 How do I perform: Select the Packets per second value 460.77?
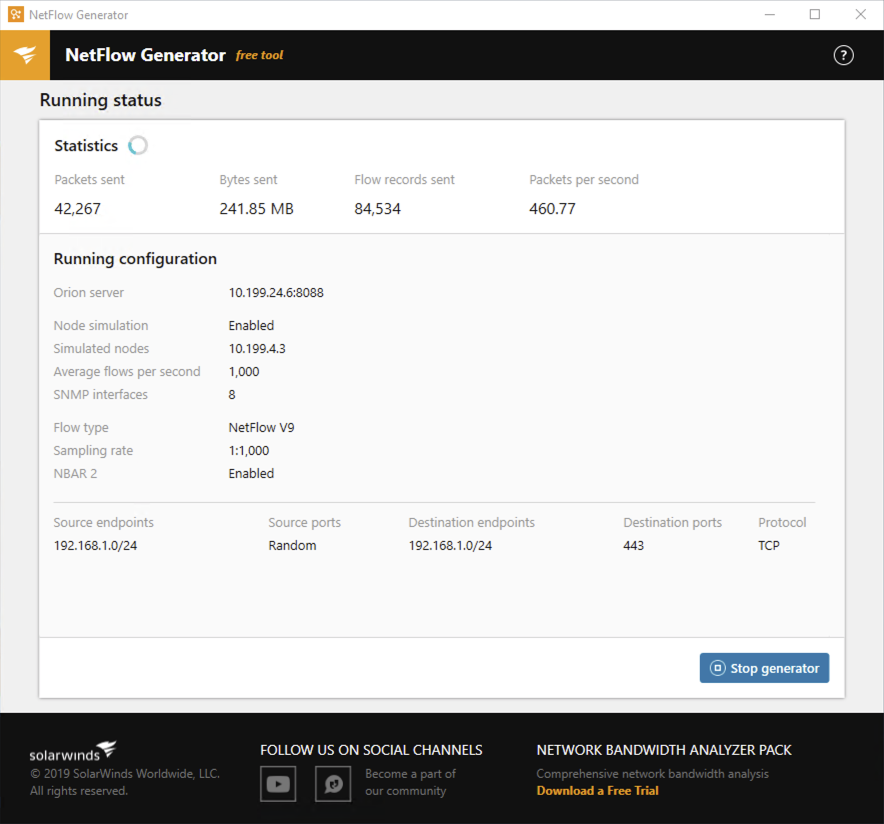(552, 209)
